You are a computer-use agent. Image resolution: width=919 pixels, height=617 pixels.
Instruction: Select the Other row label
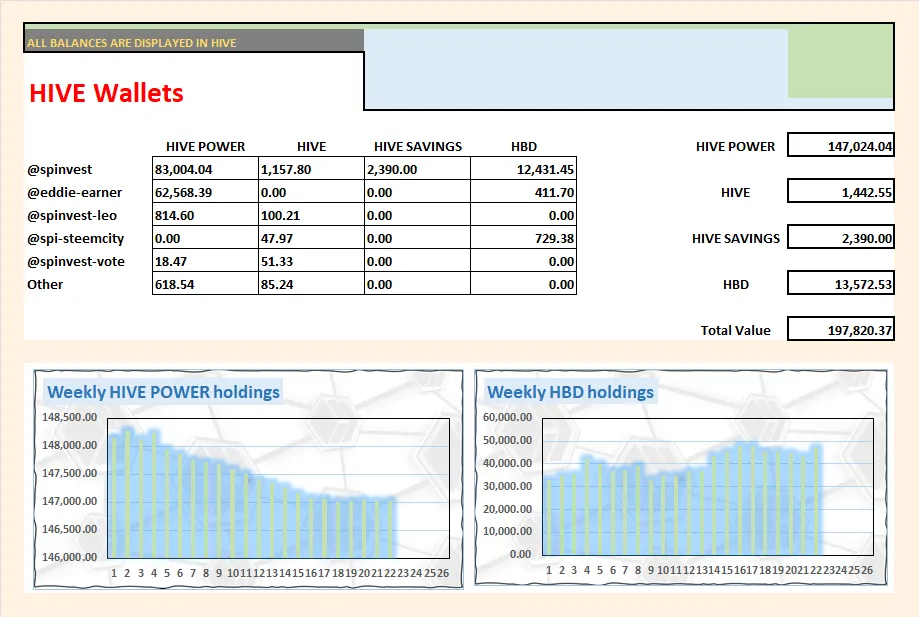pos(45,284)
